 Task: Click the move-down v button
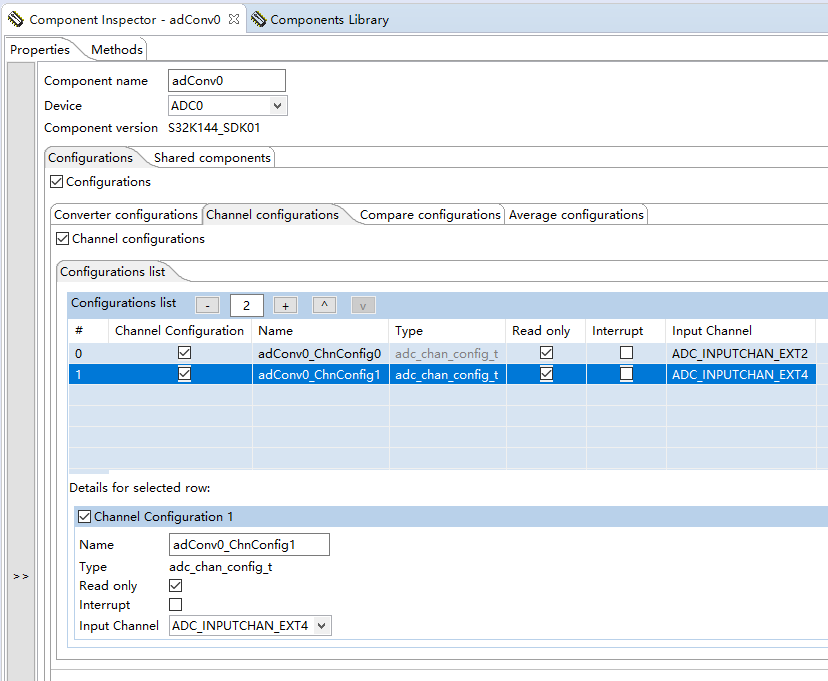pyautogui.click(x=363, y=305)
